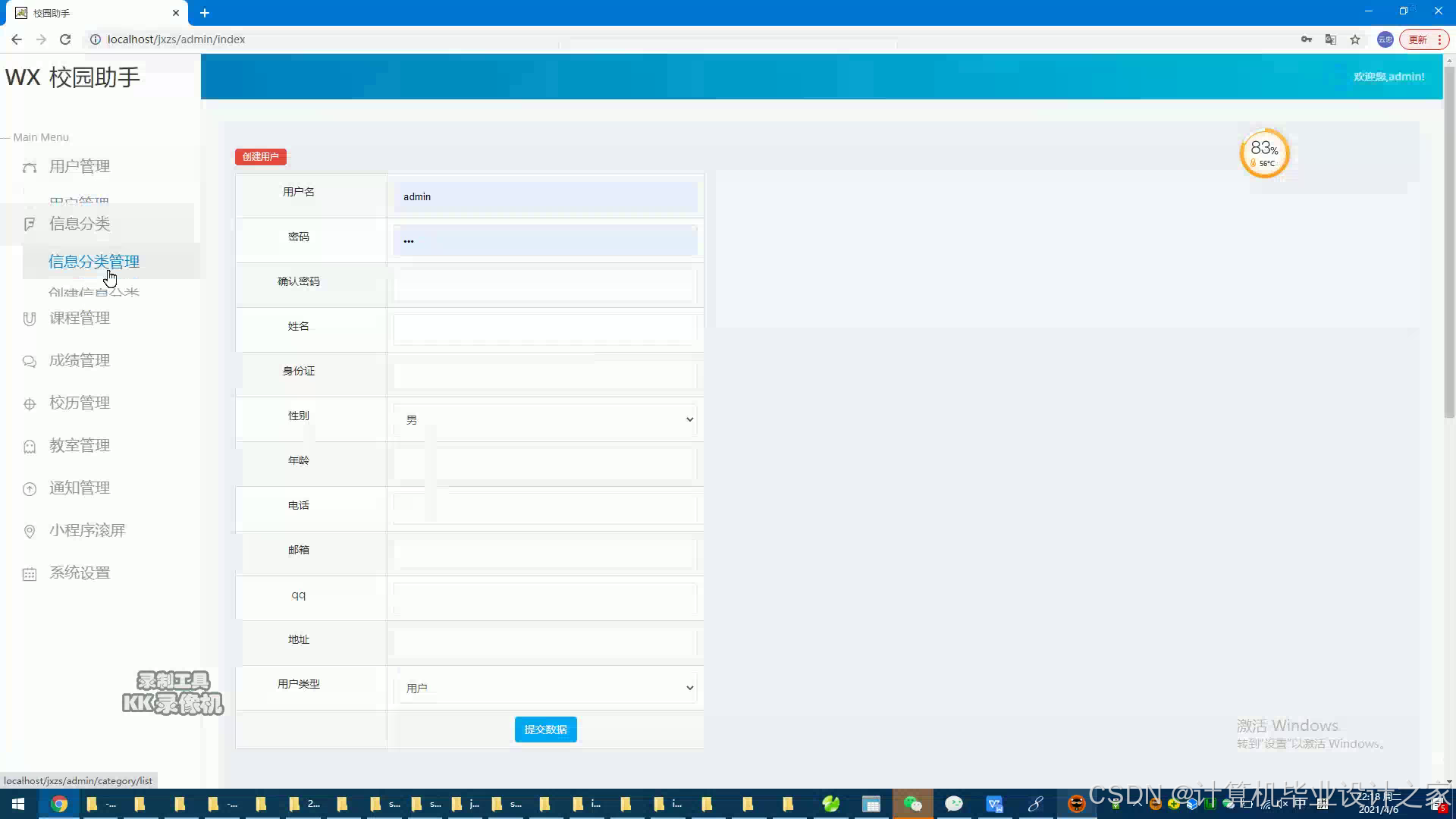The image size is (1456, 819).
Task: Expand 小程序滚屏 sidebar section
Action: tap(87, 530)
